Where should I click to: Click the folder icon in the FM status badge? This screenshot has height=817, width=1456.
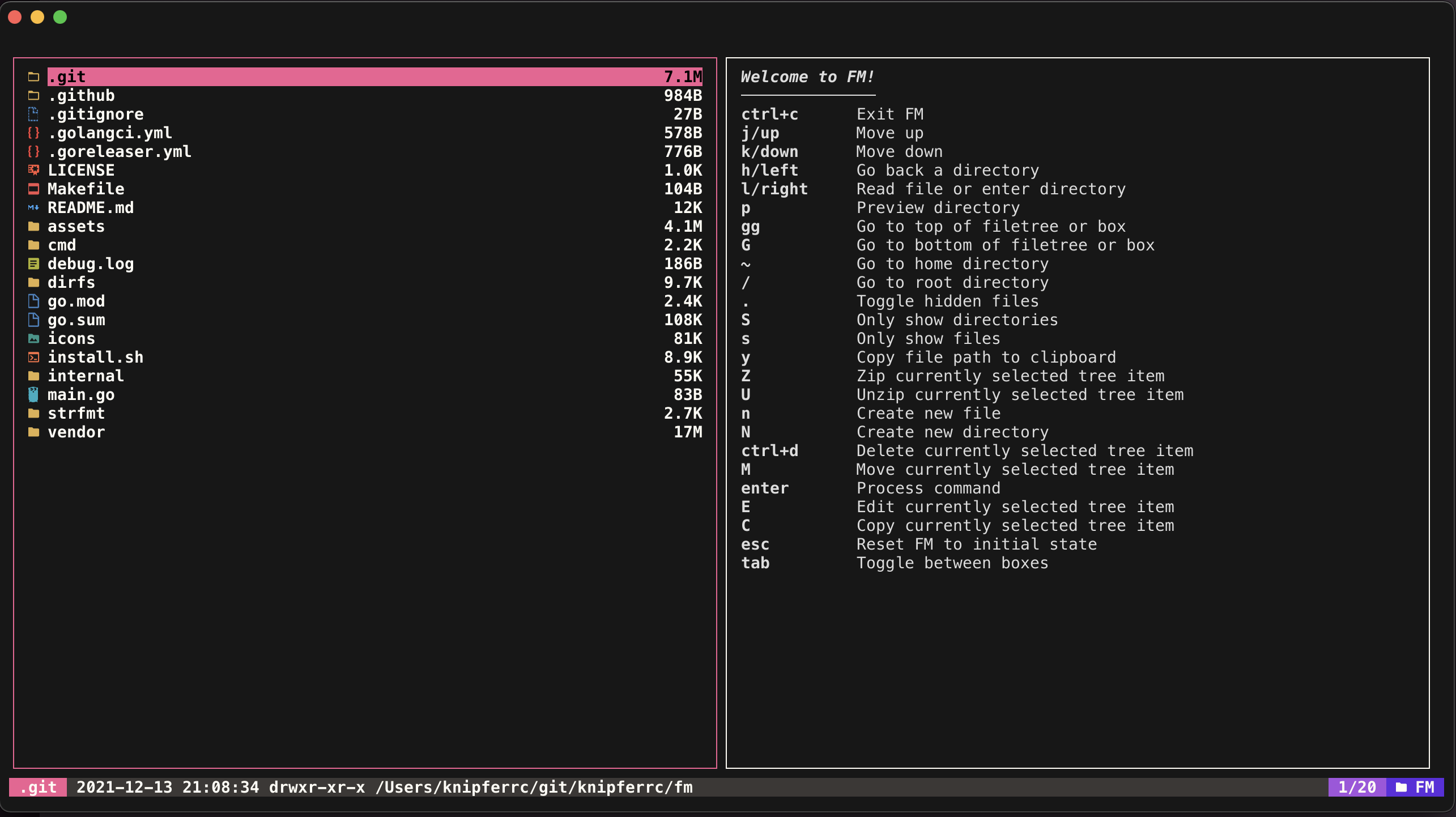(x=1401, y=787)
